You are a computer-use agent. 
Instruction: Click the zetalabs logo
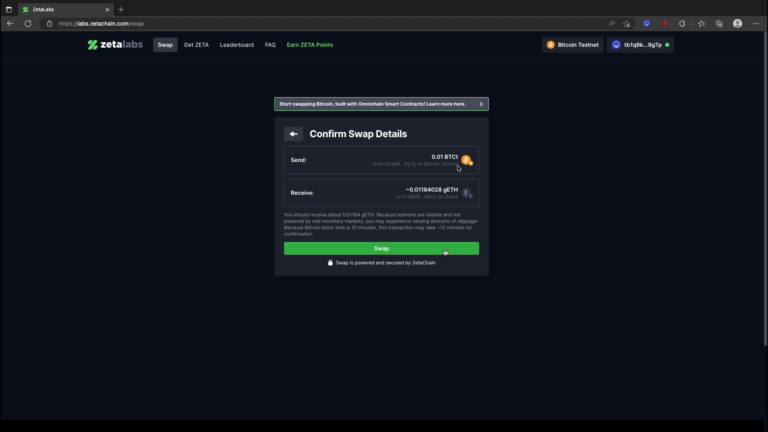coord(115,45)
